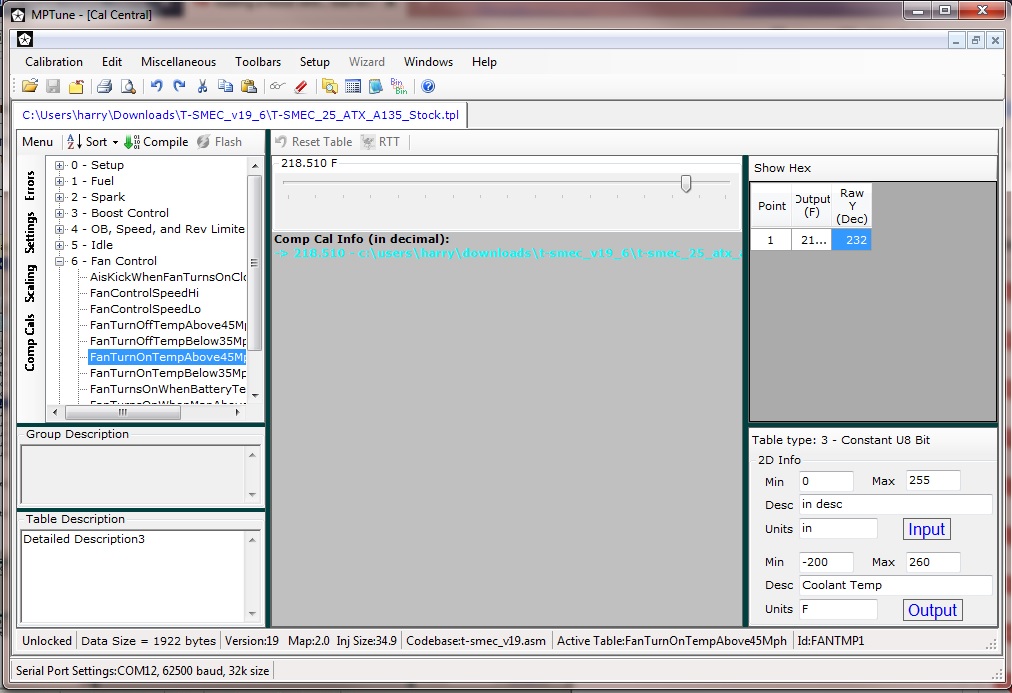The width and height of the screenshot is (1012, 693).
Task: Click the blue notepad icon
Action: pyautogui.click(x=376, y=86)
